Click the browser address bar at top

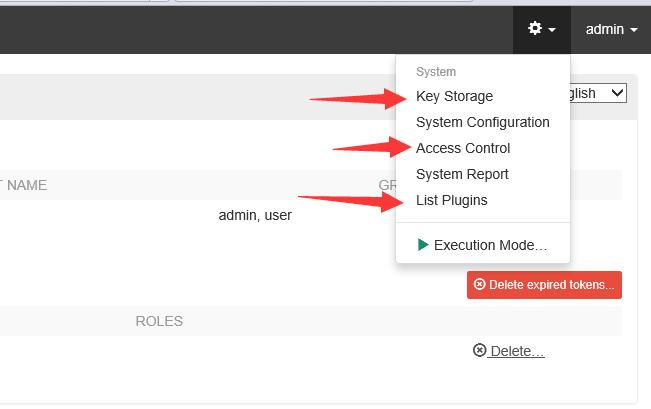click(x=400, y=1)
